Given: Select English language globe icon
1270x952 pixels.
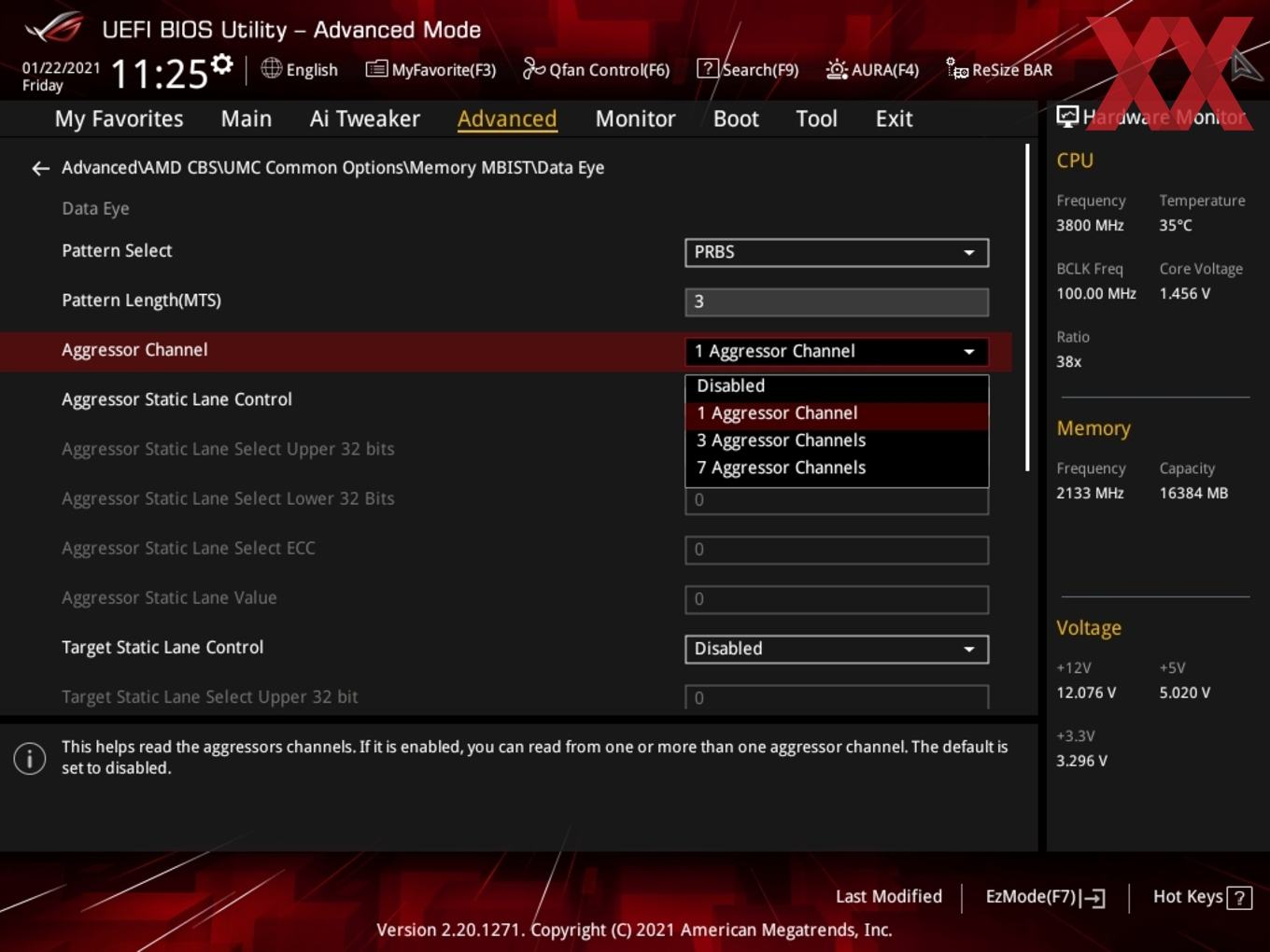Looking at the screenshot, I should (x=271, y=68).
